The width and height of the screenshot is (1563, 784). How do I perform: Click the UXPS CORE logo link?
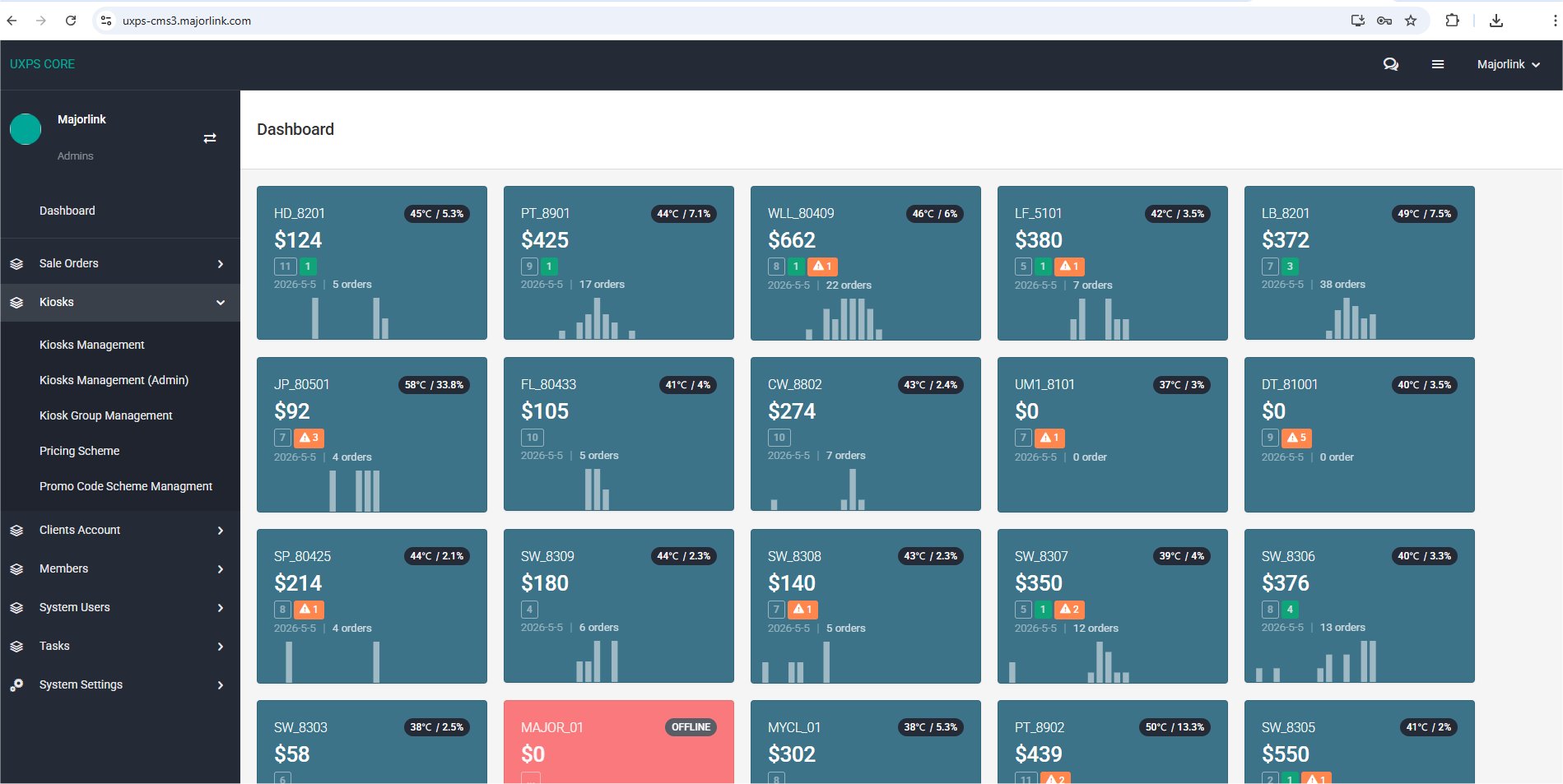42,64
